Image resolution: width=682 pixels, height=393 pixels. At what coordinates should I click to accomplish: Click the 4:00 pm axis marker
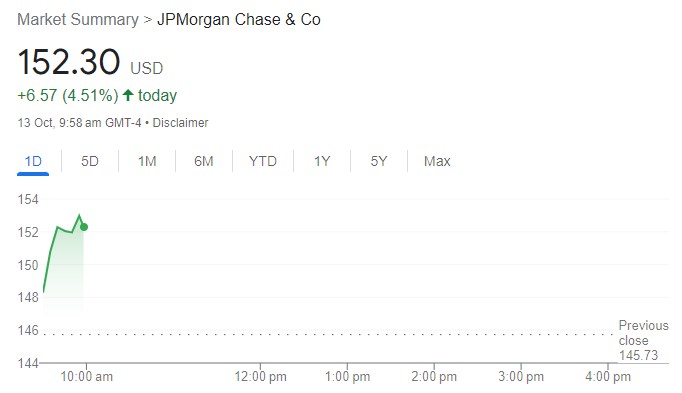click(608, 376)
